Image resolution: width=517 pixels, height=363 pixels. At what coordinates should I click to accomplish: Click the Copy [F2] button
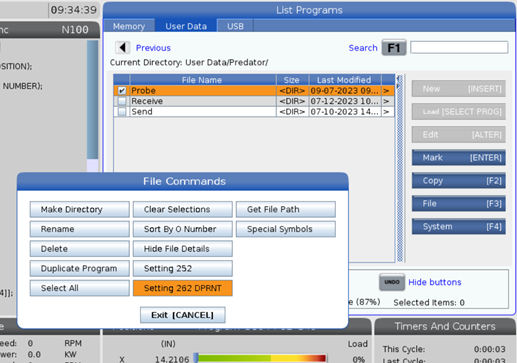coord(459,181)
